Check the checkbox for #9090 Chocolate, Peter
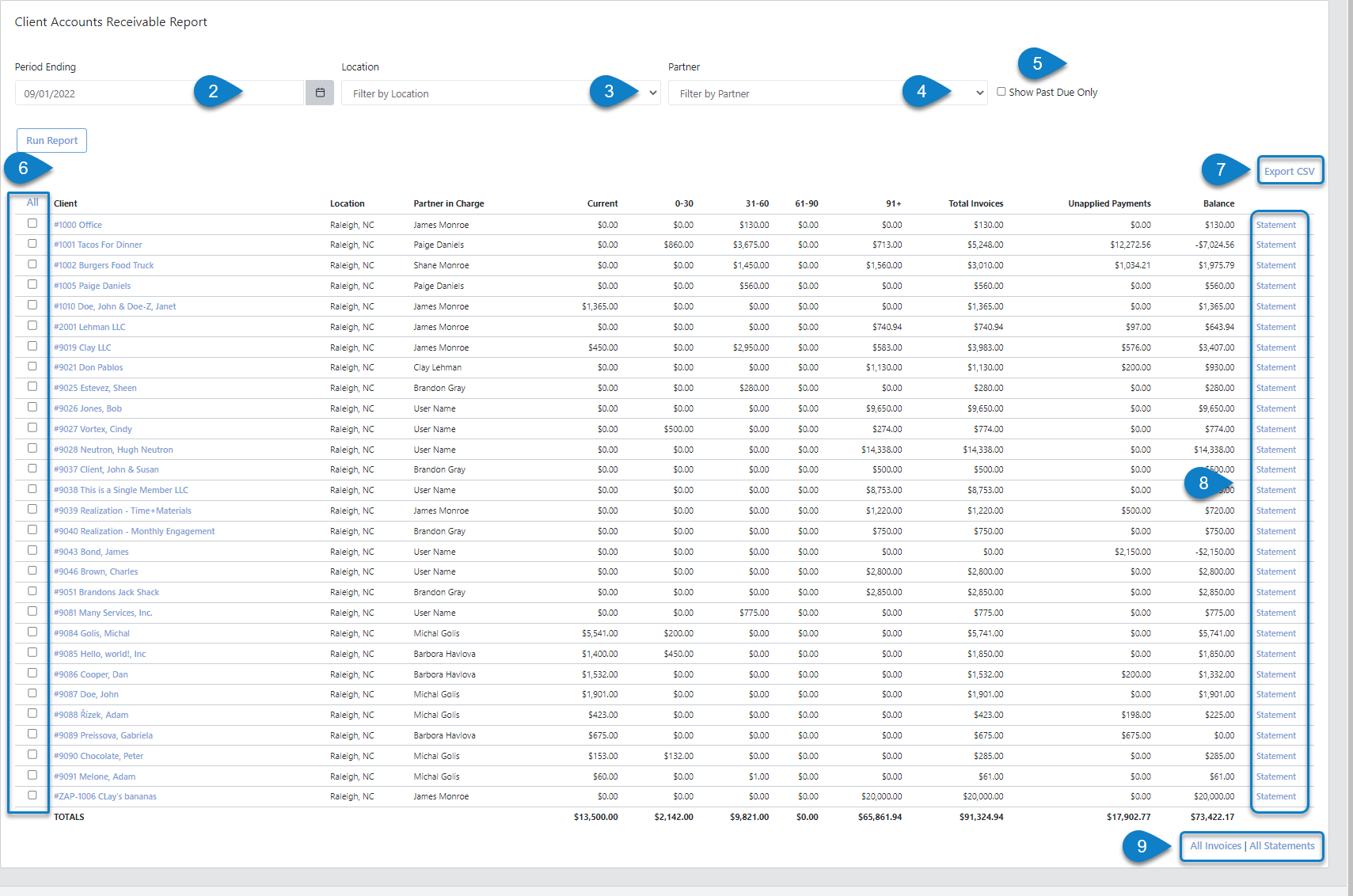The height and width of the screenshot is (896, 1353). point(32,754)
